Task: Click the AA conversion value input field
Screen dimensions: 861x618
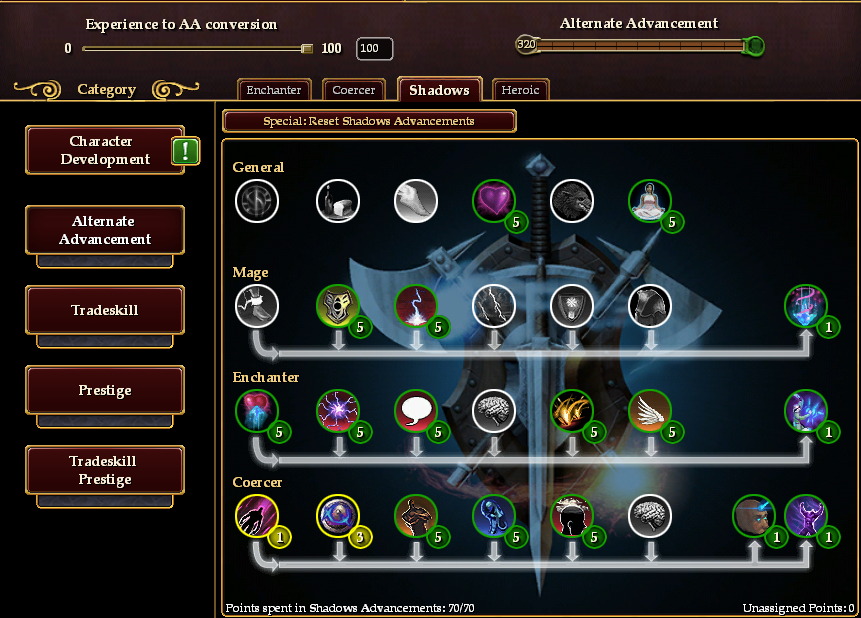Action: [x=374, y=48]
